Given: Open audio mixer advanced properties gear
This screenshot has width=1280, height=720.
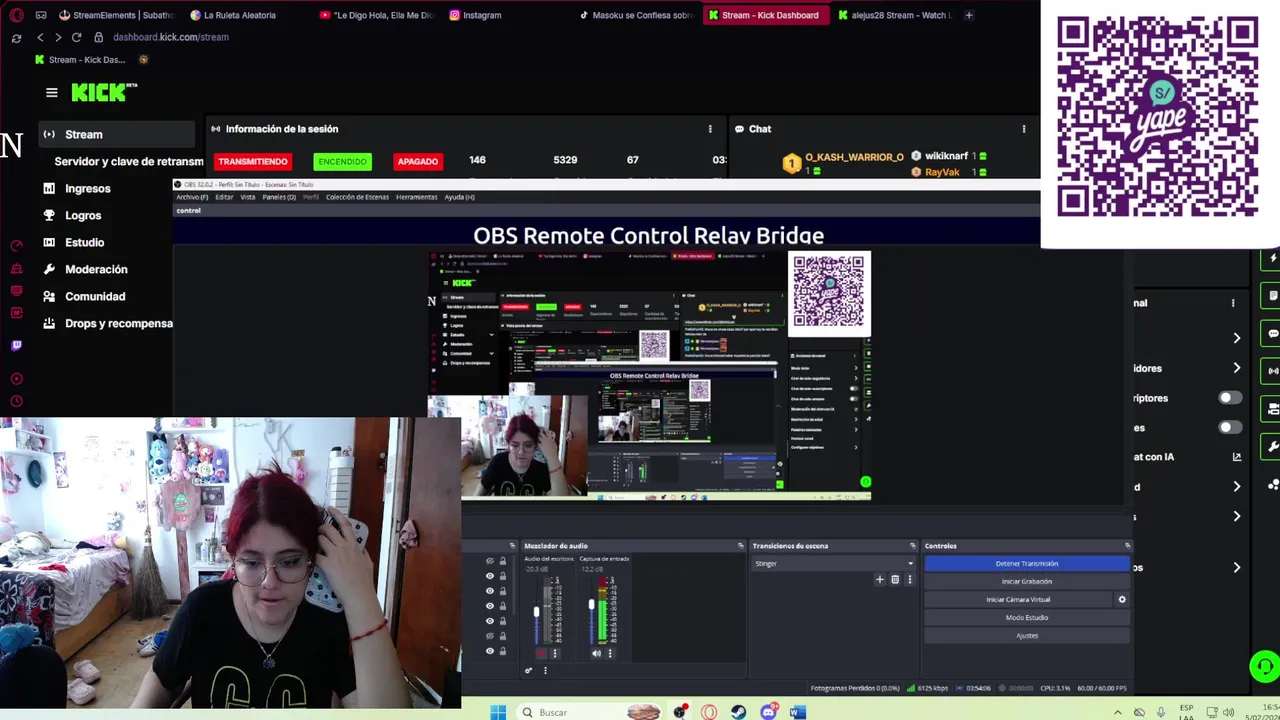Looking at the screenshot, I should (528, 670).
